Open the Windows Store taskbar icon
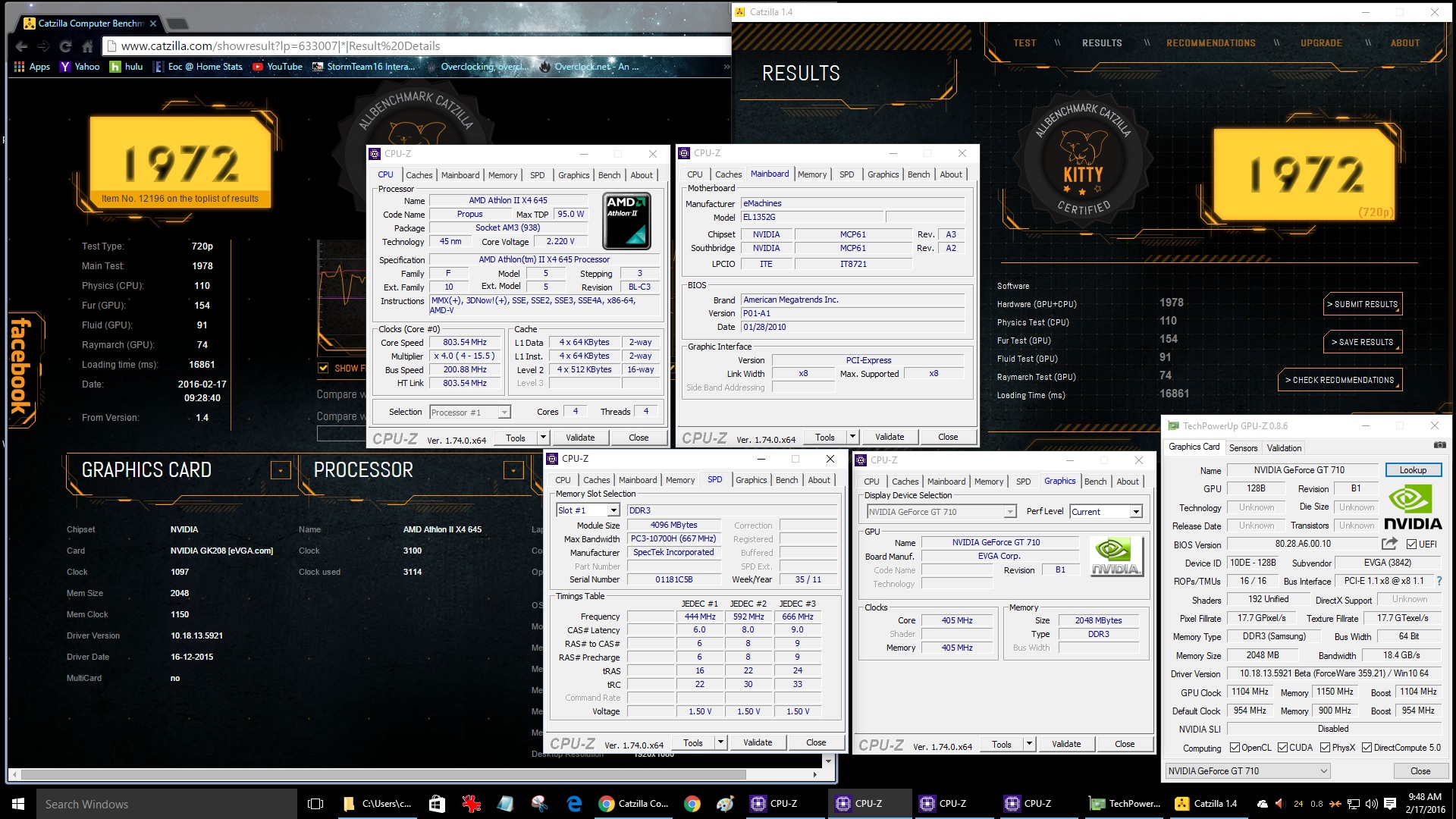 [437, 804]
